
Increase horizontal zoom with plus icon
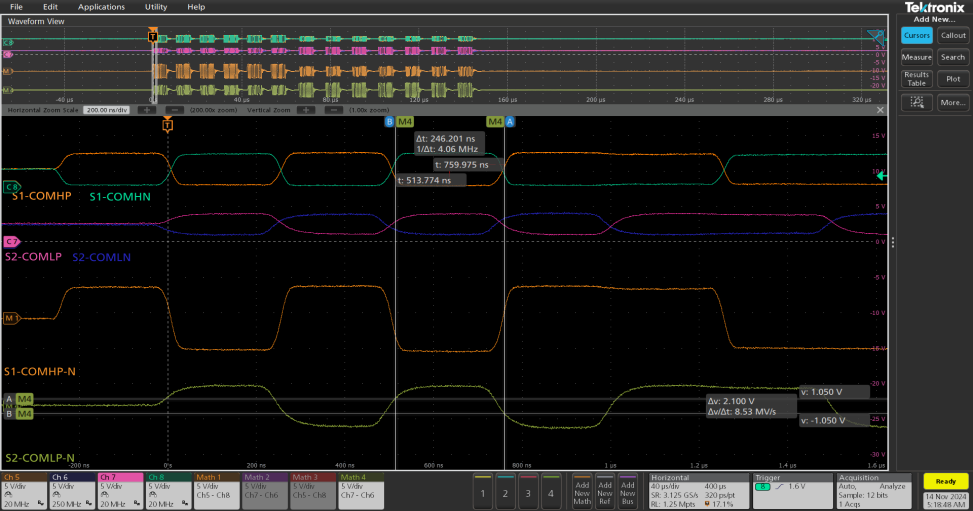[x=146, y=109]
